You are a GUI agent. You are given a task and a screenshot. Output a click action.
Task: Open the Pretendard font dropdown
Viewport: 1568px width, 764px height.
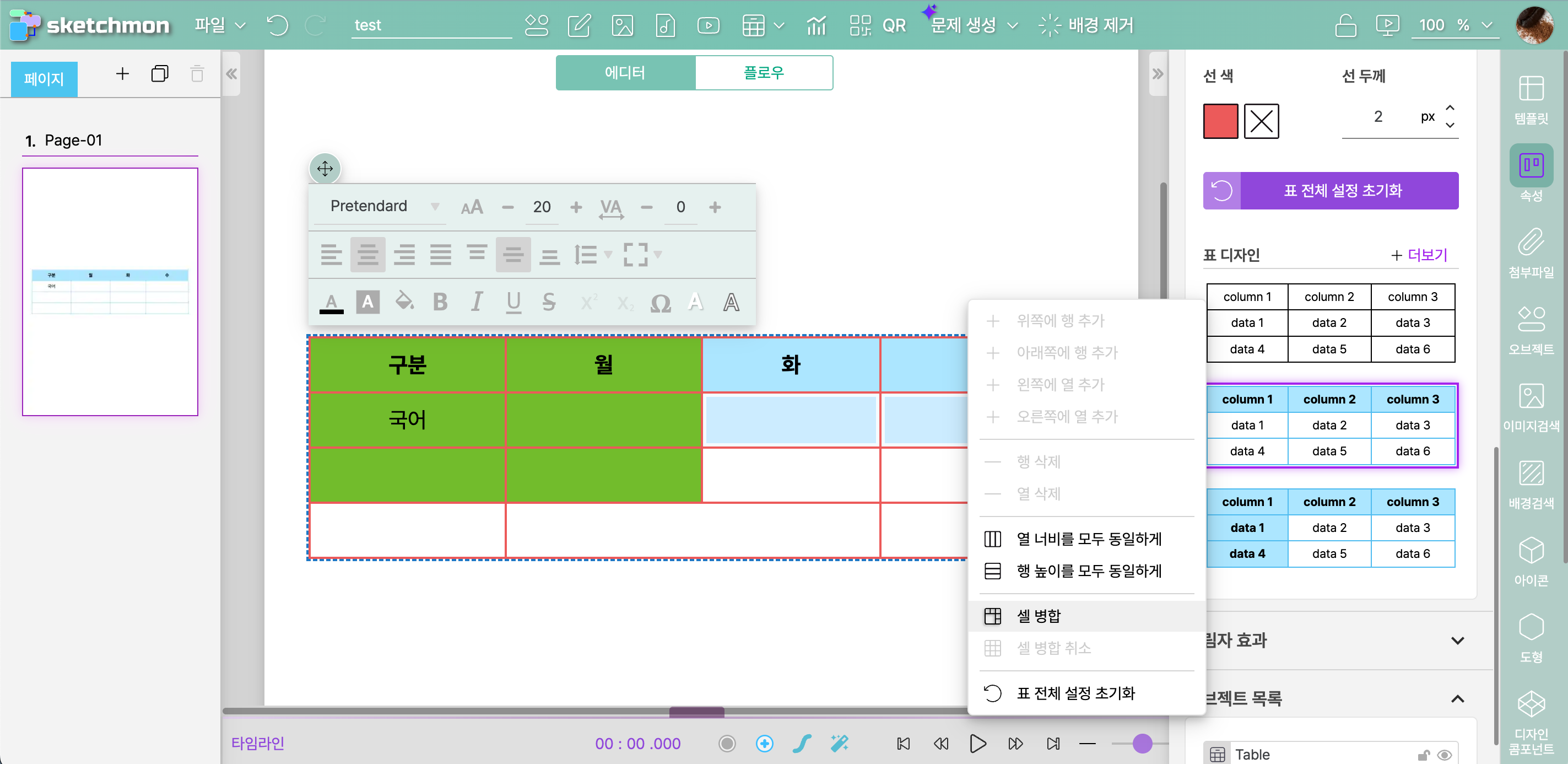(x=384, y=206)
